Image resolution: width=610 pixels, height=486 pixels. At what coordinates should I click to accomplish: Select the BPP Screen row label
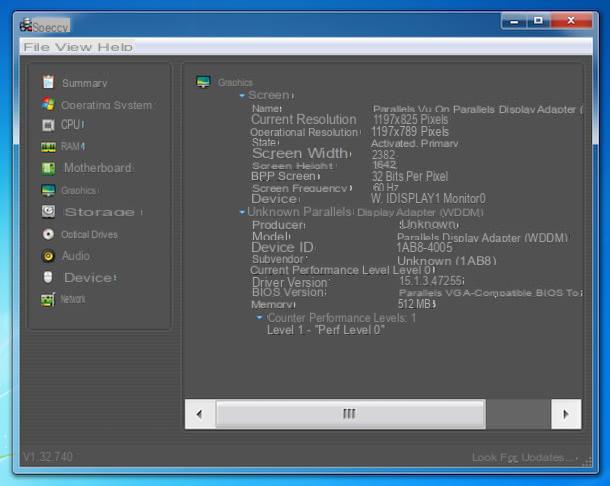[x=284, y=176]
